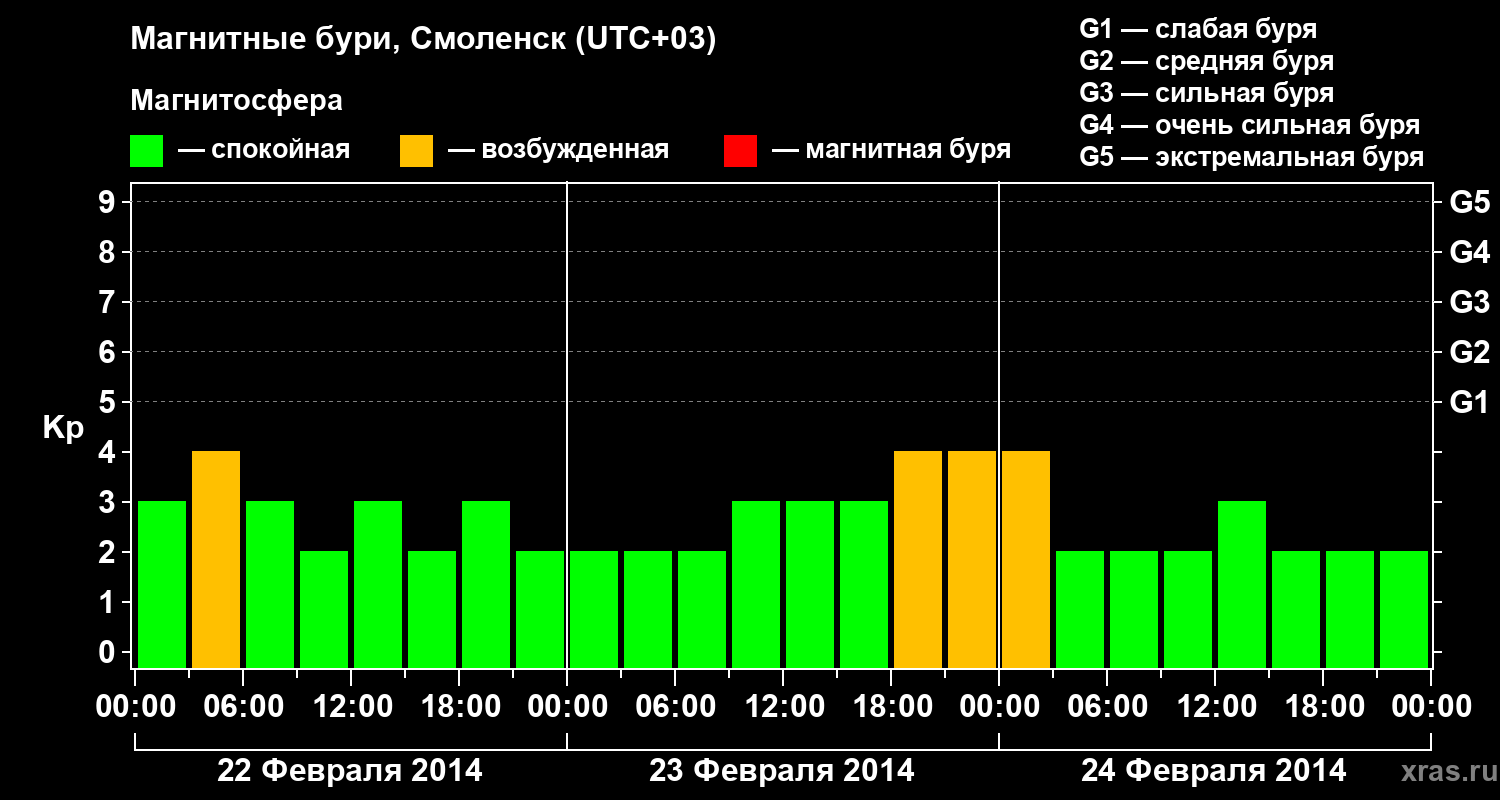
Task: Click the first green bar of 23 Февраля
Action: [594, 609]
